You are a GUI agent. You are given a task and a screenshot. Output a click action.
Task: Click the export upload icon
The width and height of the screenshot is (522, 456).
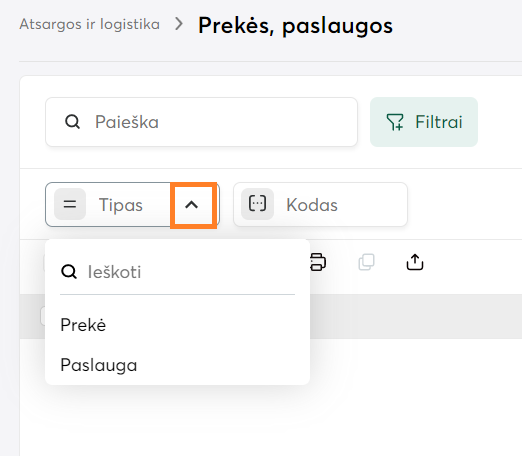coord(415,262)
